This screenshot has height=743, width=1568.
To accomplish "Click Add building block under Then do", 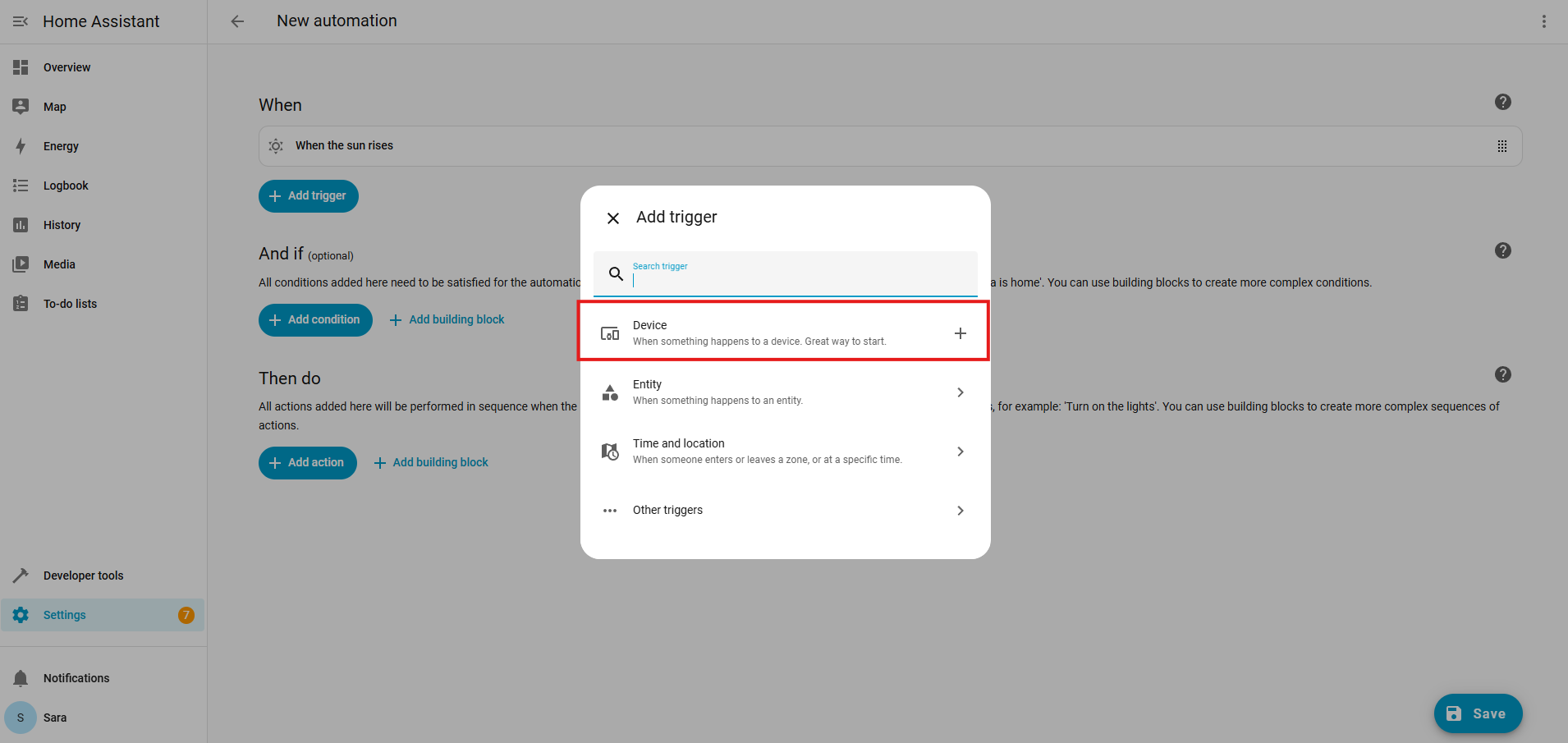I will pyautogui.click(x=431, y=462).
